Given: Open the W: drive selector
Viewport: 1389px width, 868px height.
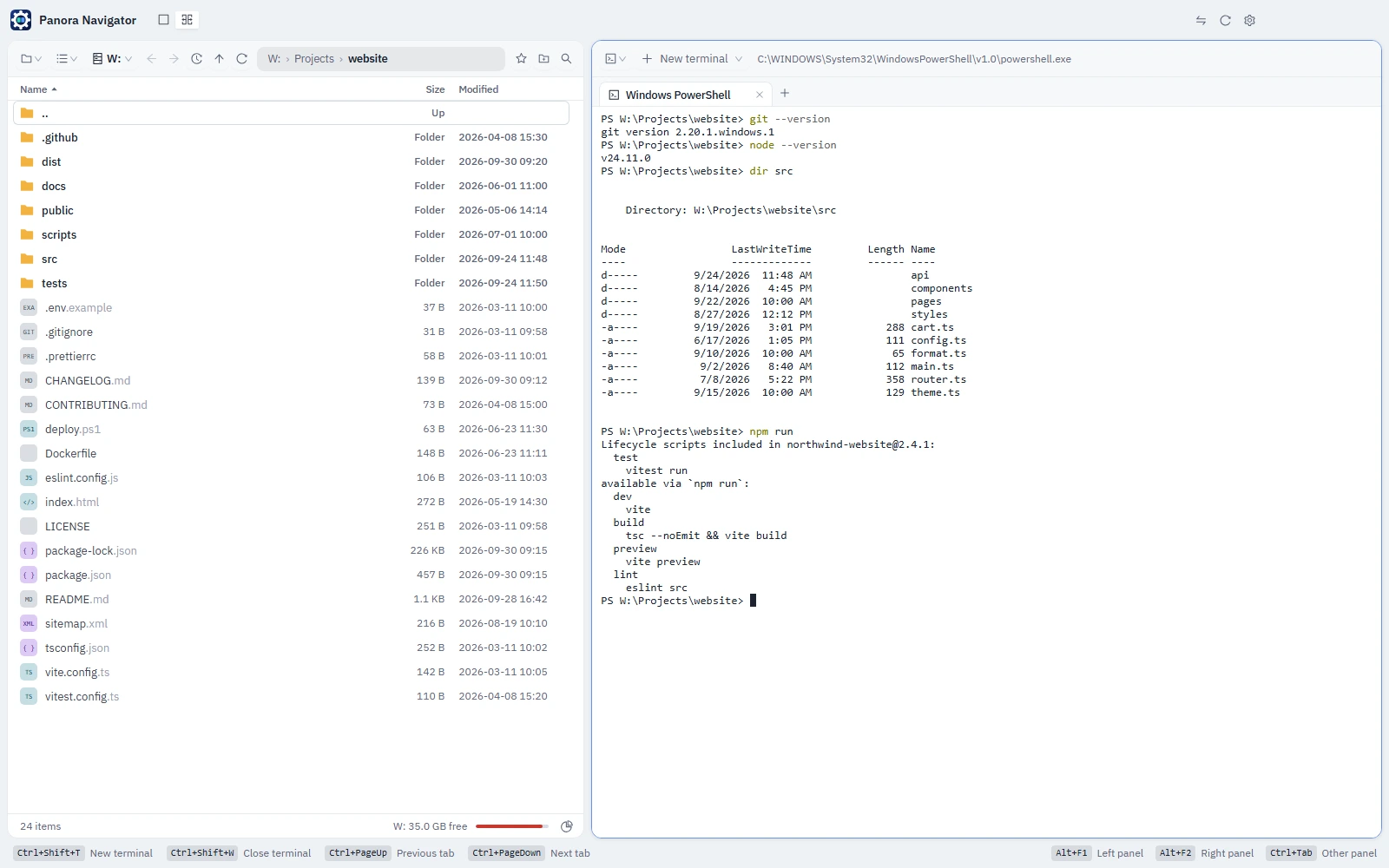Looking at the screenshot, I should coord(112,59).
